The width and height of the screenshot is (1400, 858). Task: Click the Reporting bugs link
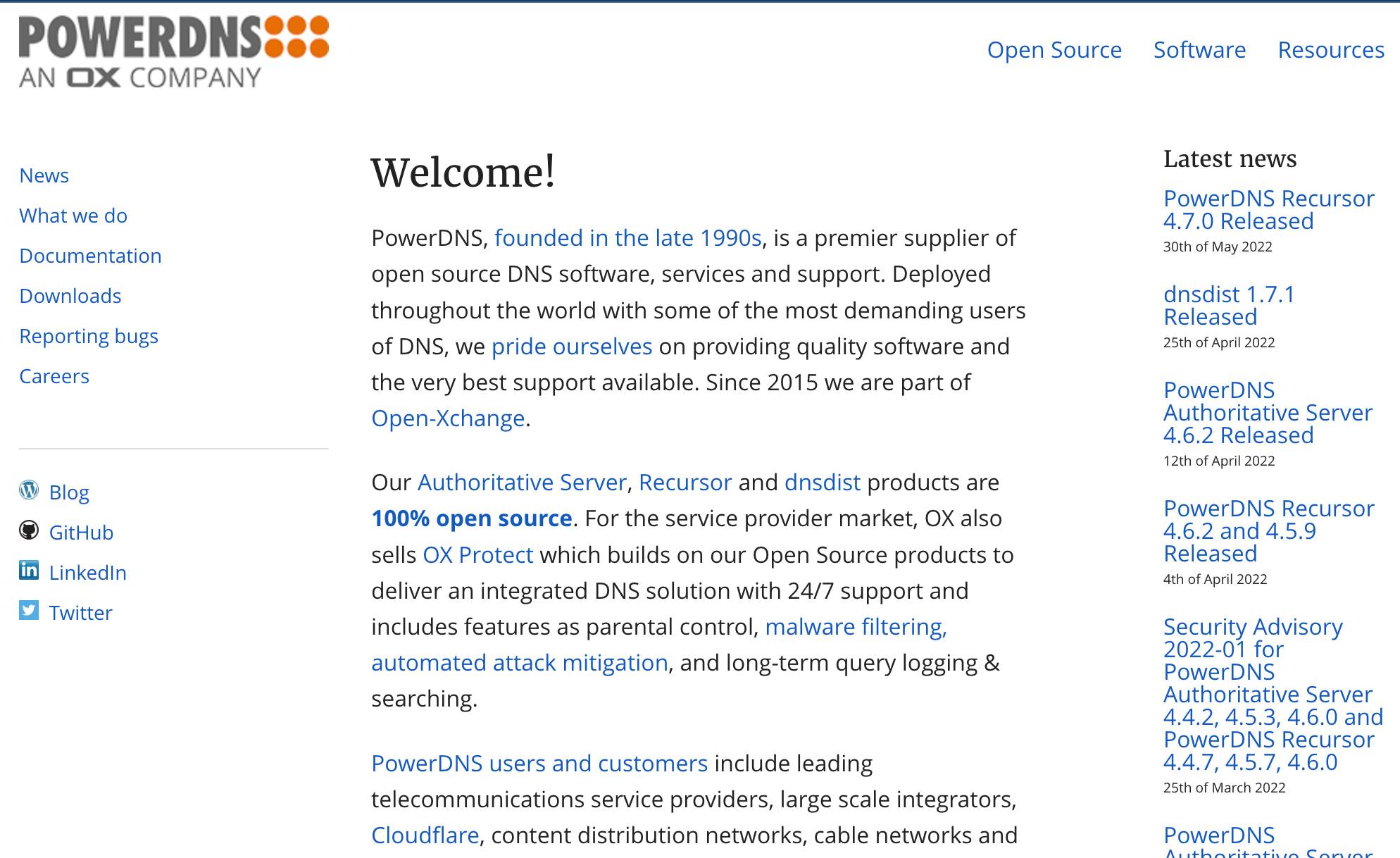(x=88, y=336)
